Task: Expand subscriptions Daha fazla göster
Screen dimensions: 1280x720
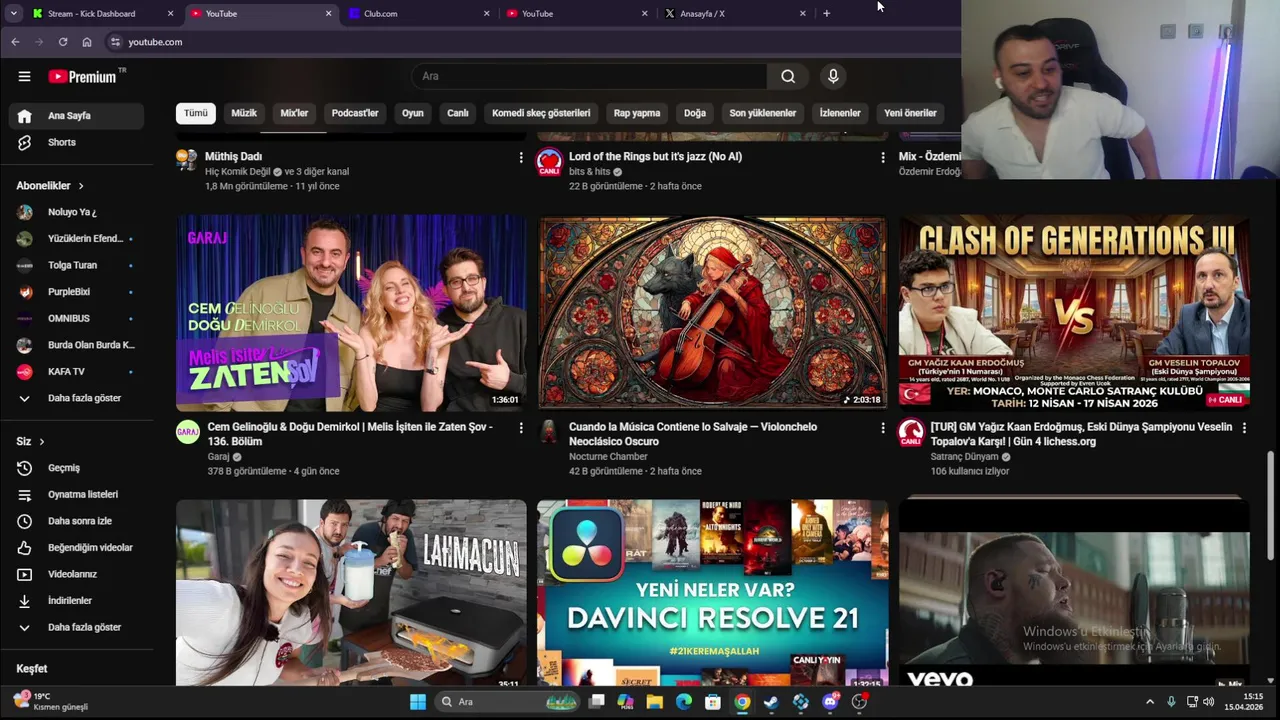Action: 76,398
